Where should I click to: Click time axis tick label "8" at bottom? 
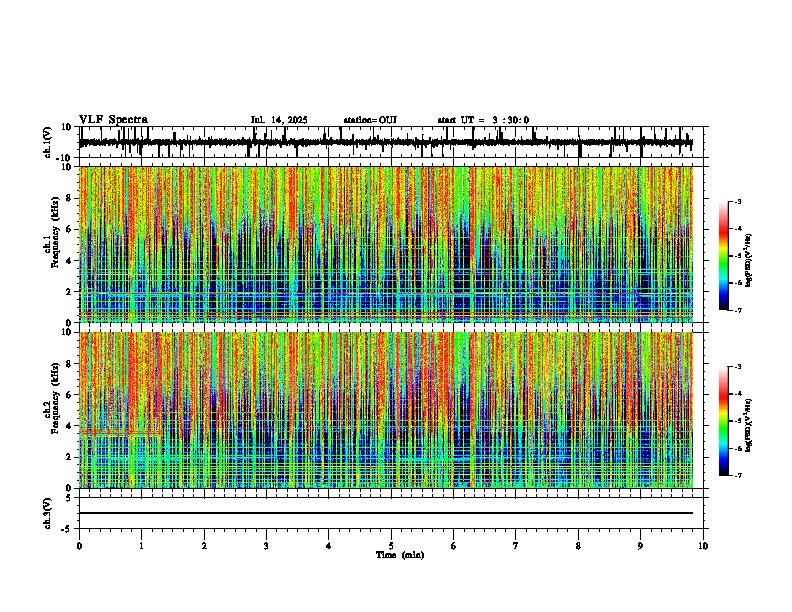578,546
